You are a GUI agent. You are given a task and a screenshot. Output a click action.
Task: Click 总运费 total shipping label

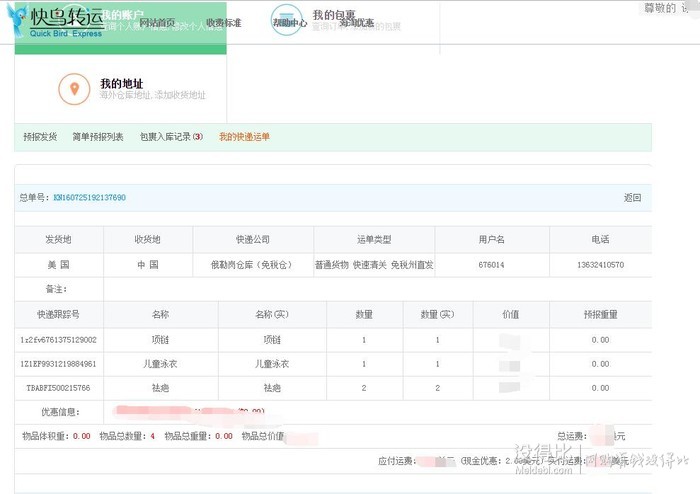click(x=572, y=436)
